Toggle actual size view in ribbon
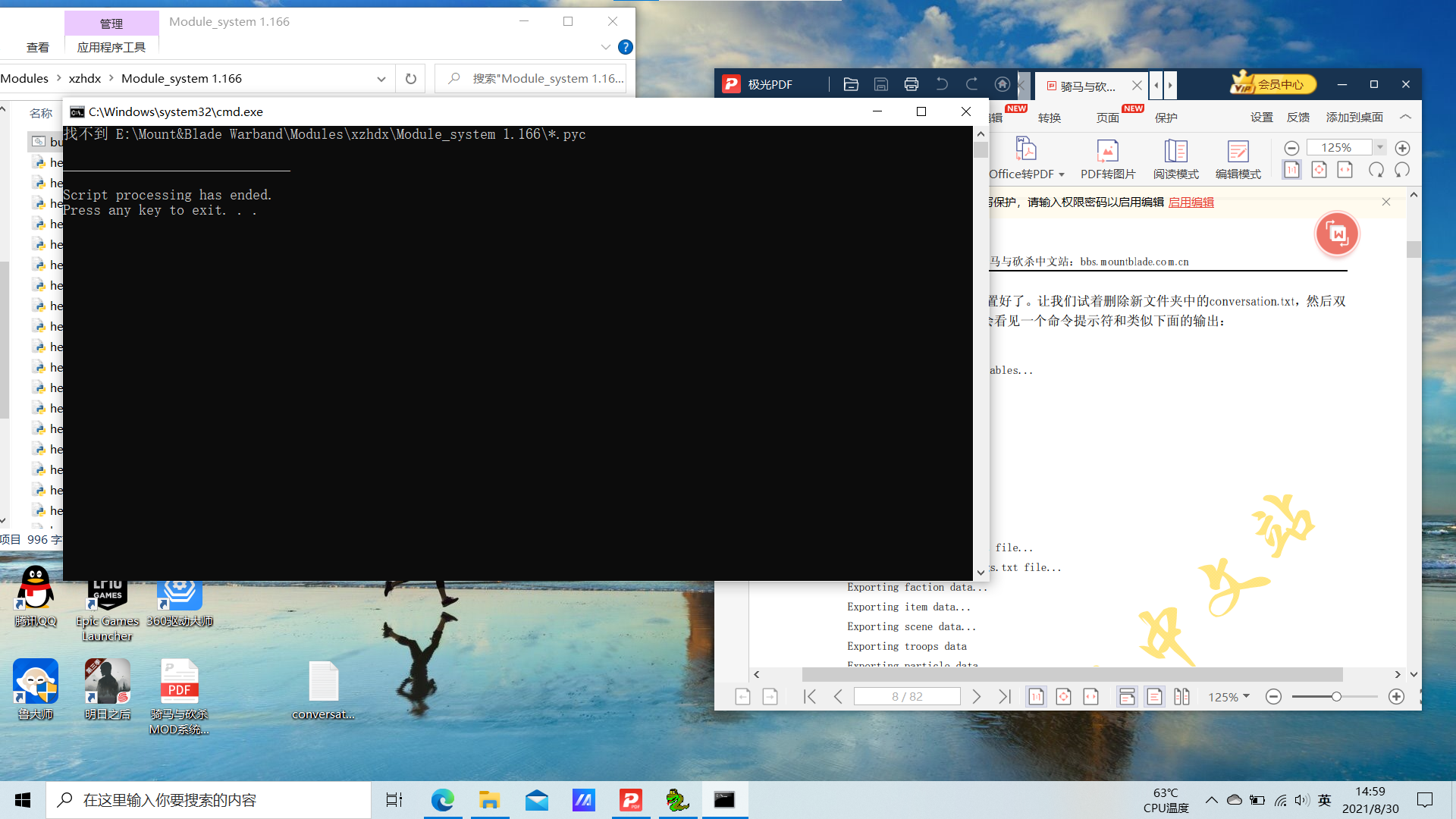The width and height of the screenshot is (1456, 819). 1292,170
